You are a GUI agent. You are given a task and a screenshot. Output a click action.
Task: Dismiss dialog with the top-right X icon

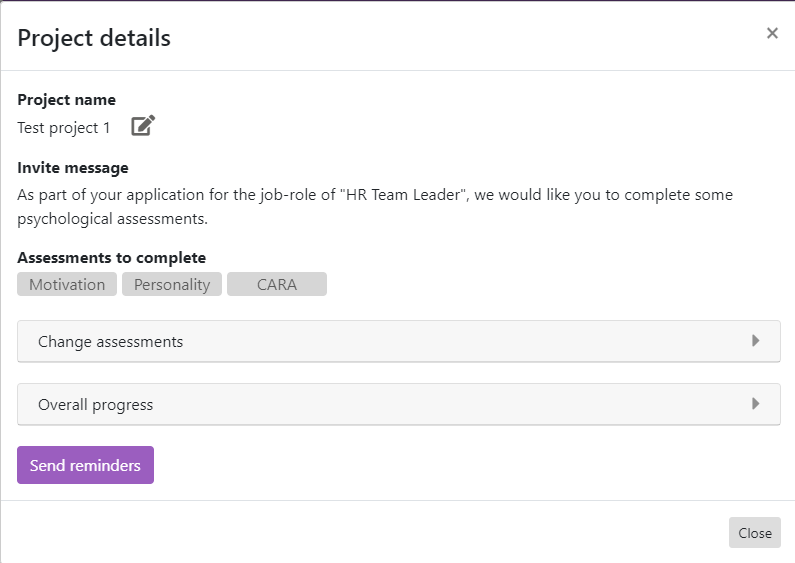[772, 33]
